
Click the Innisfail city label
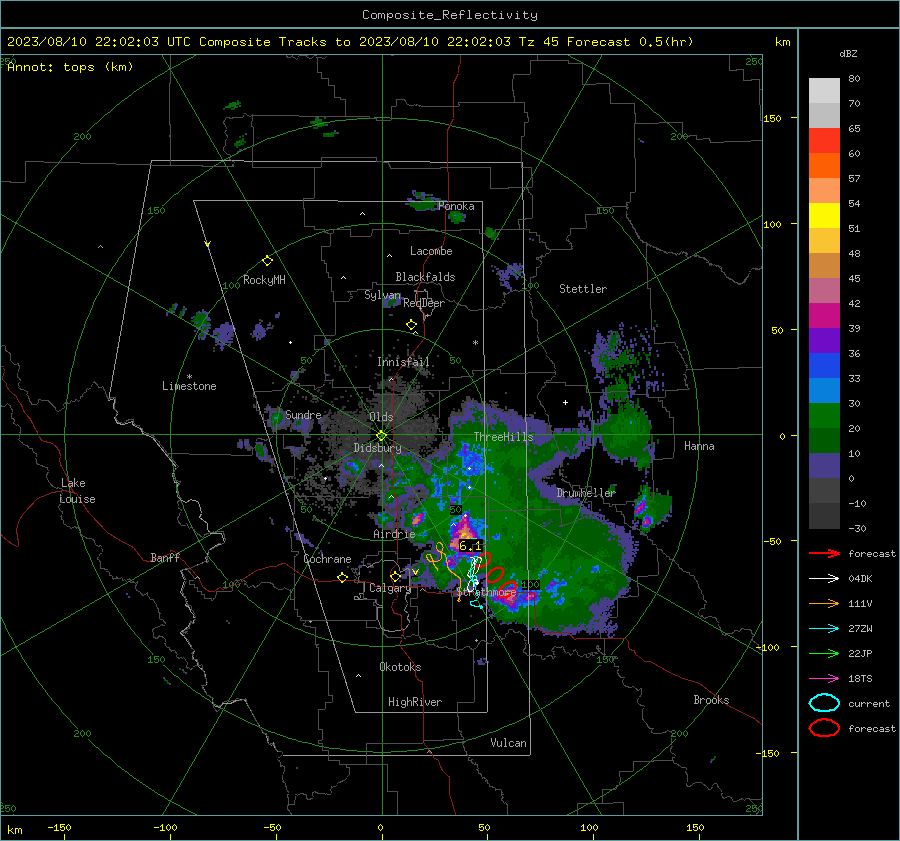403,362
